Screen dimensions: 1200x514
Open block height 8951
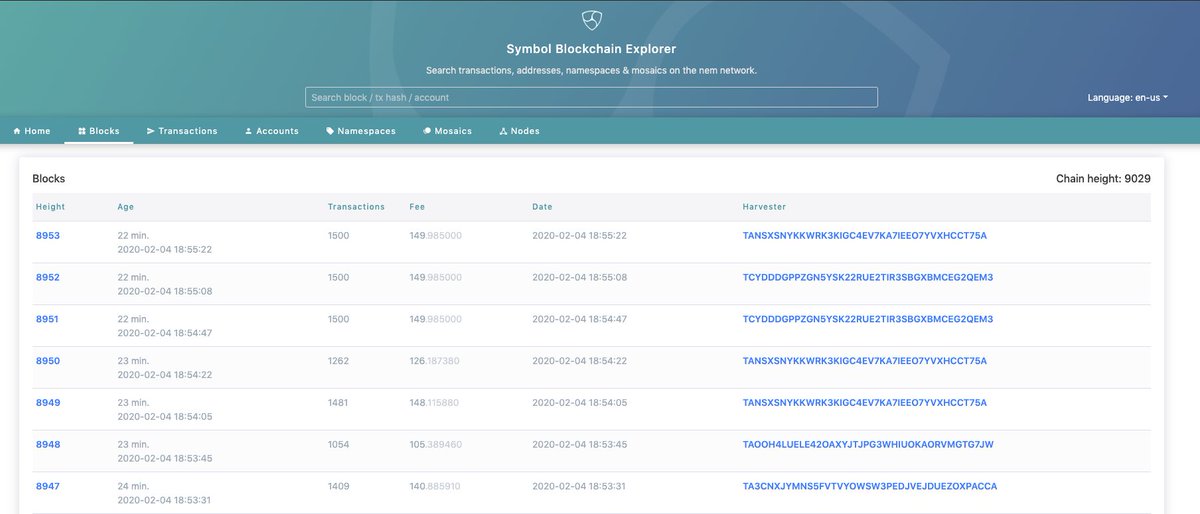[48, 320]
